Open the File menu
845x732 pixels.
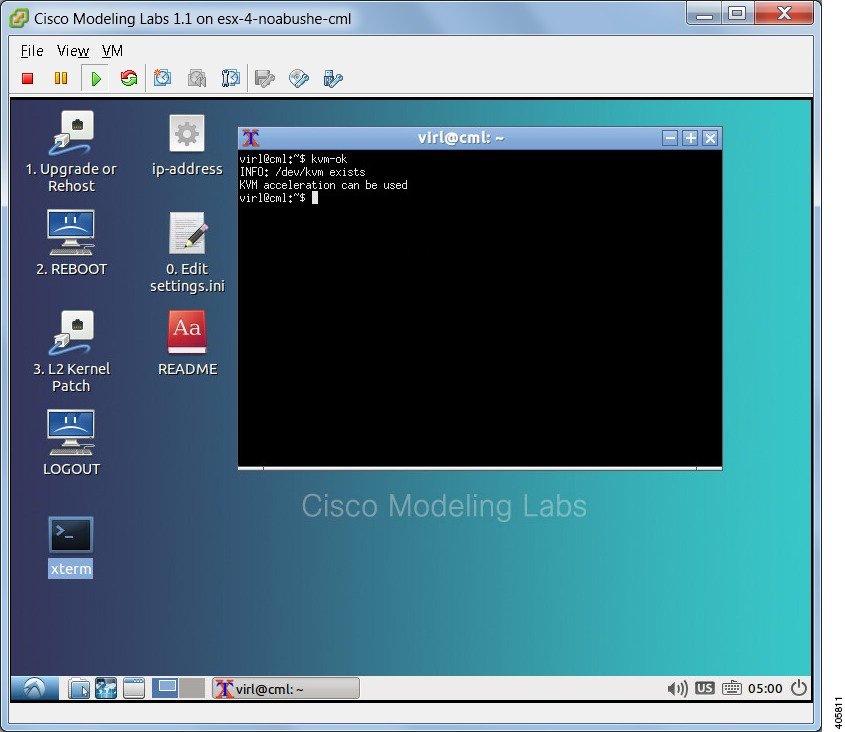tap(32, 51)
